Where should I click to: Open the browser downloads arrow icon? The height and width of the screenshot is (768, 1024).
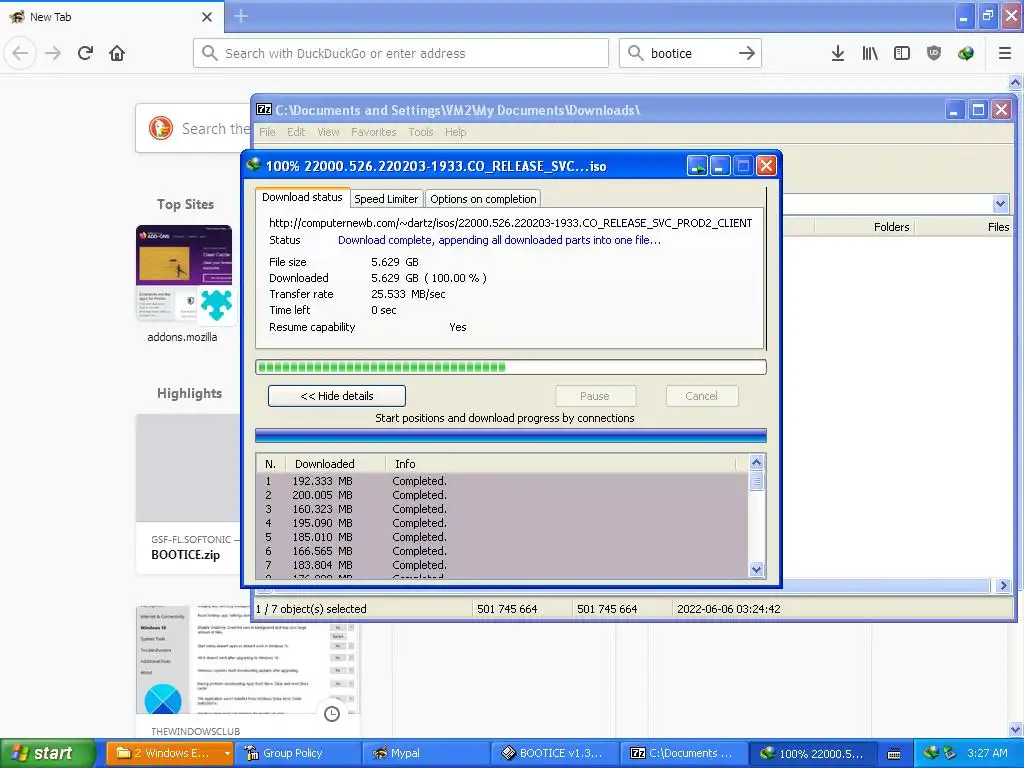click(838, 54)
